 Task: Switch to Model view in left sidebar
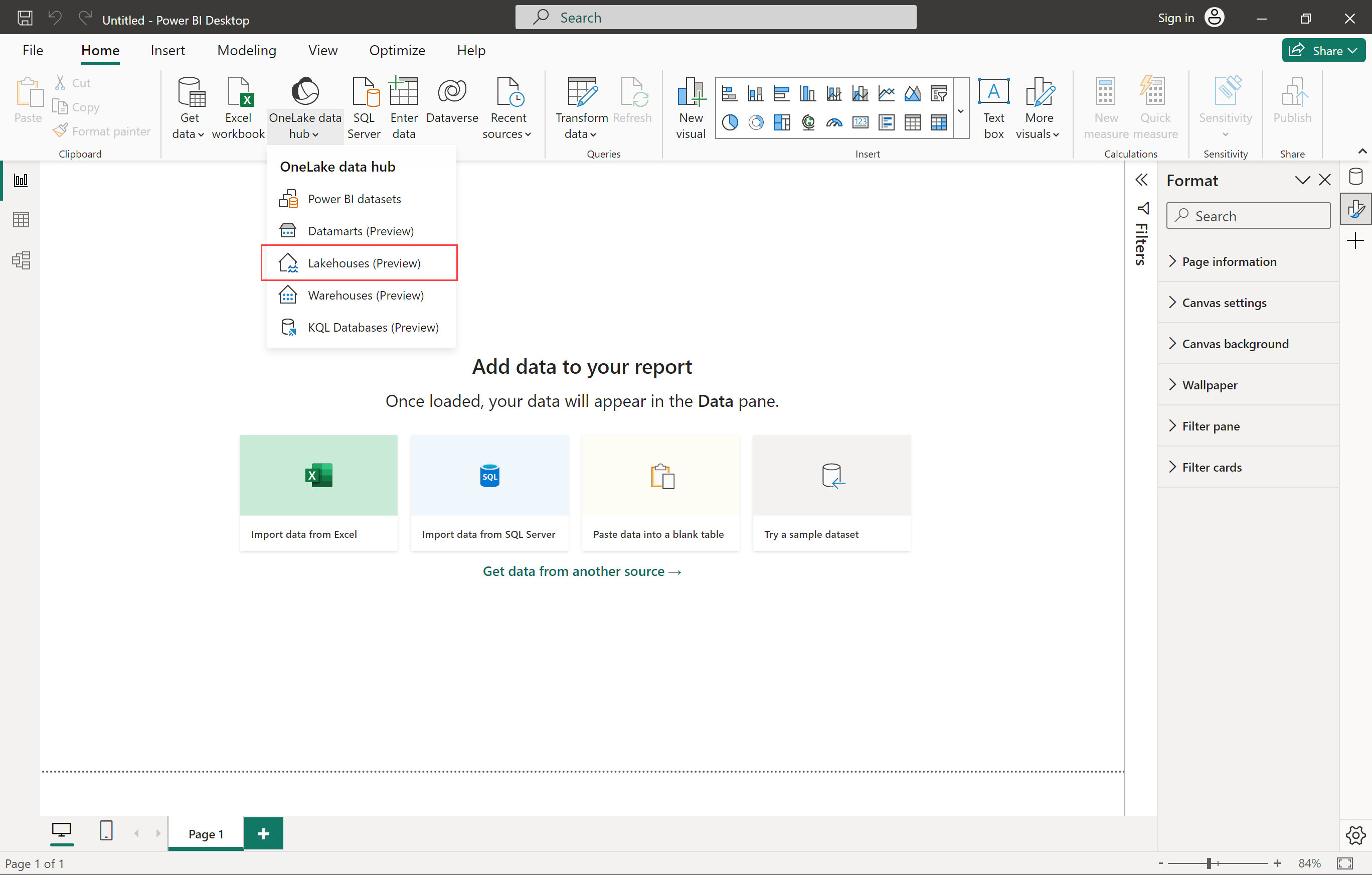click(x=21, y=260)
